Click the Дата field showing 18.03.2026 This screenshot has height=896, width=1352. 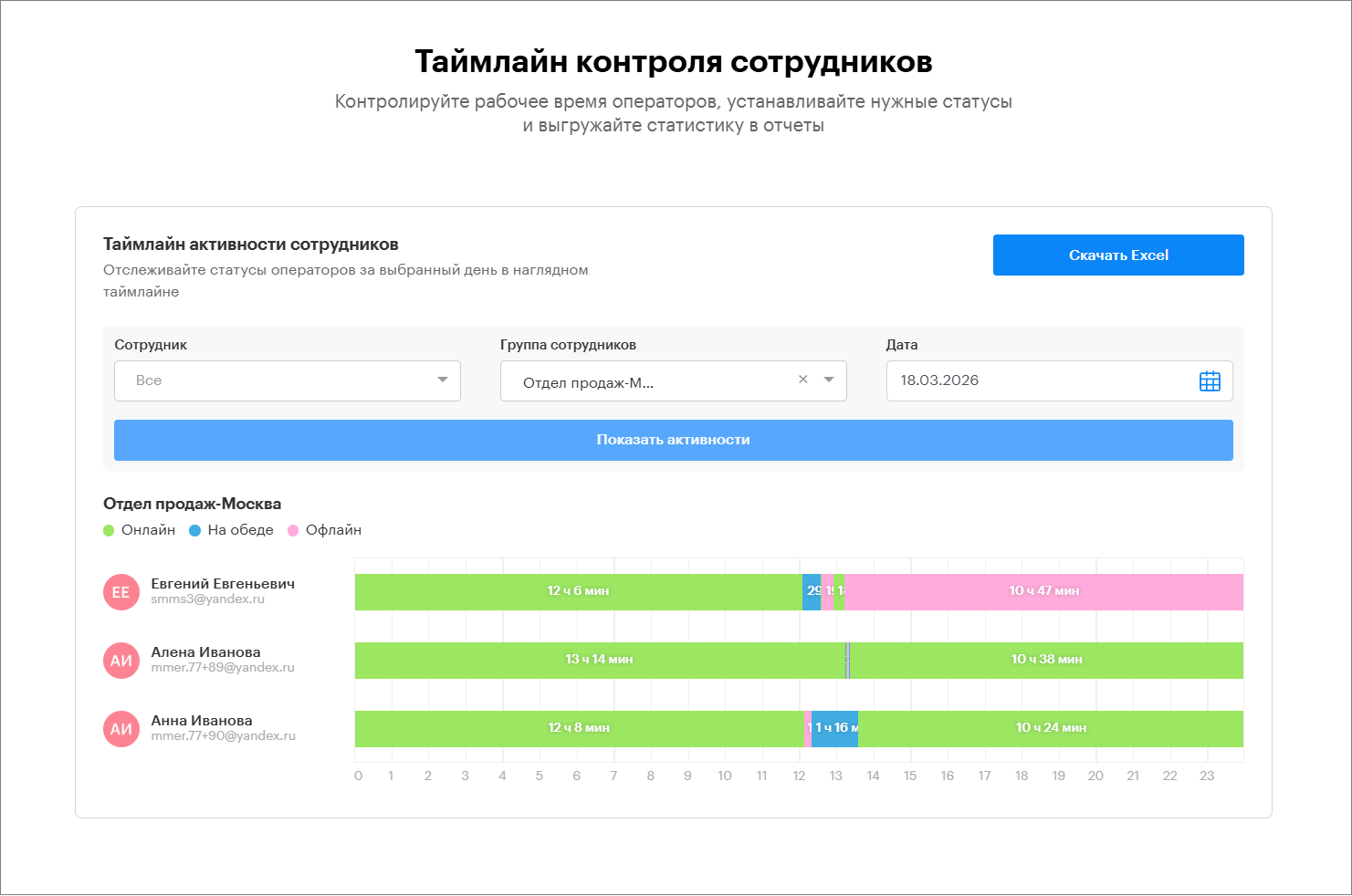(1041, 381)
